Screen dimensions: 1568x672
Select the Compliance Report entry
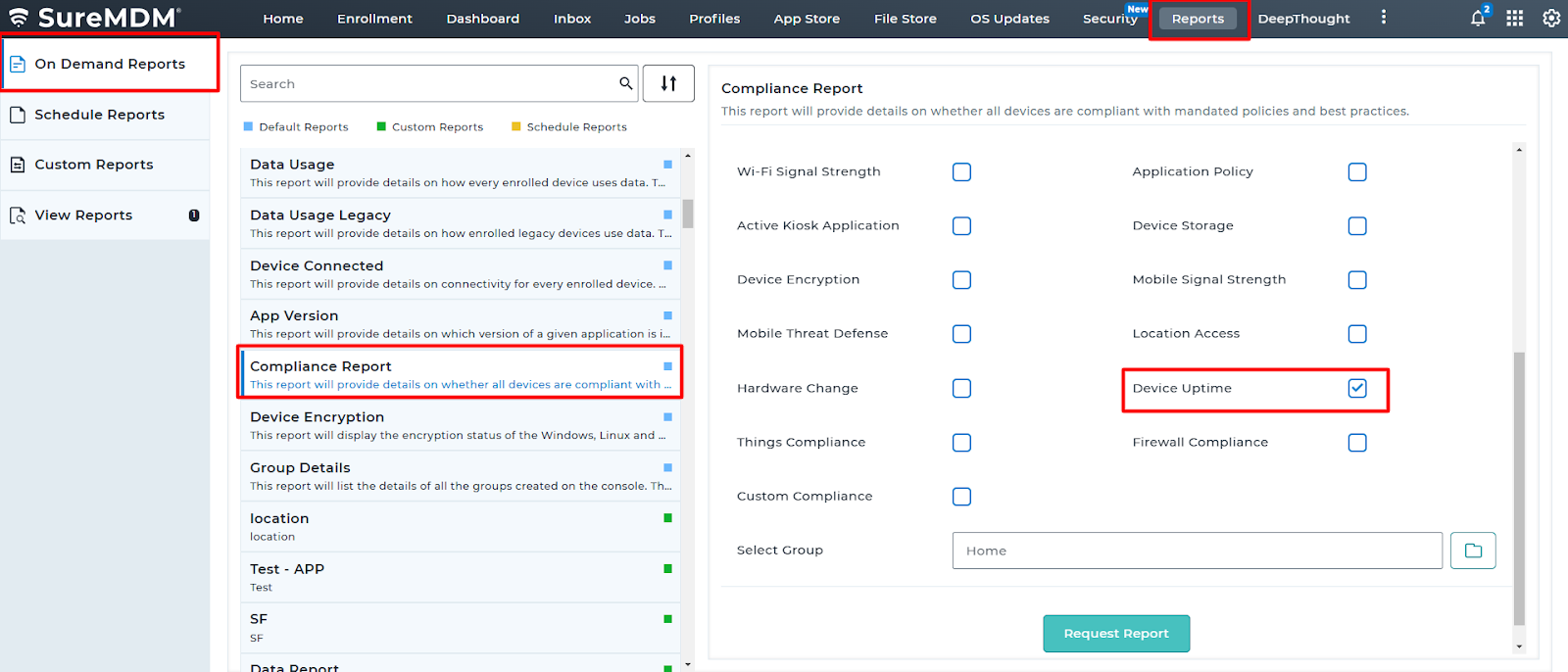(x=461, y=374)
